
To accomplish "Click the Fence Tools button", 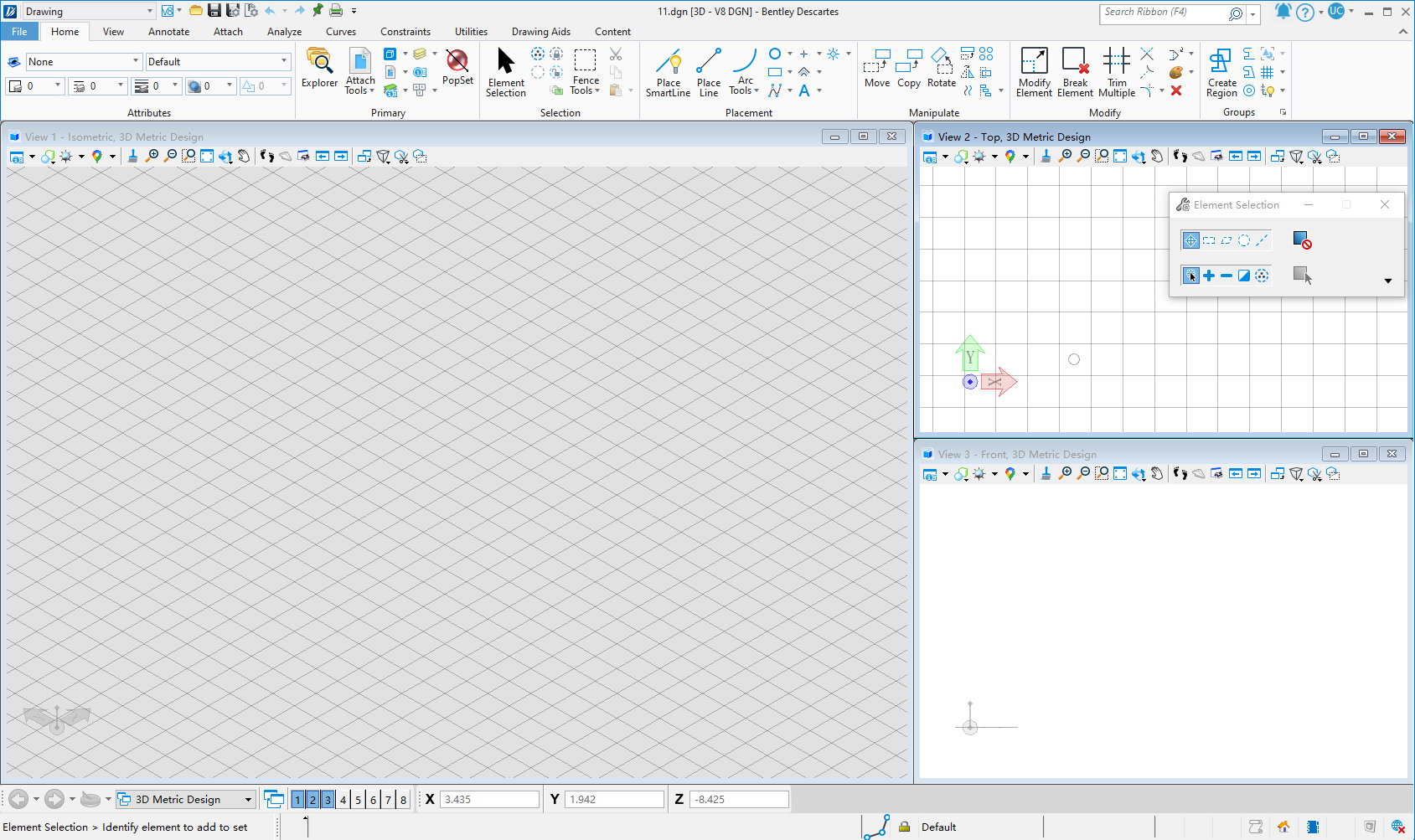I will pyautogui.click(x=586, y=72).
